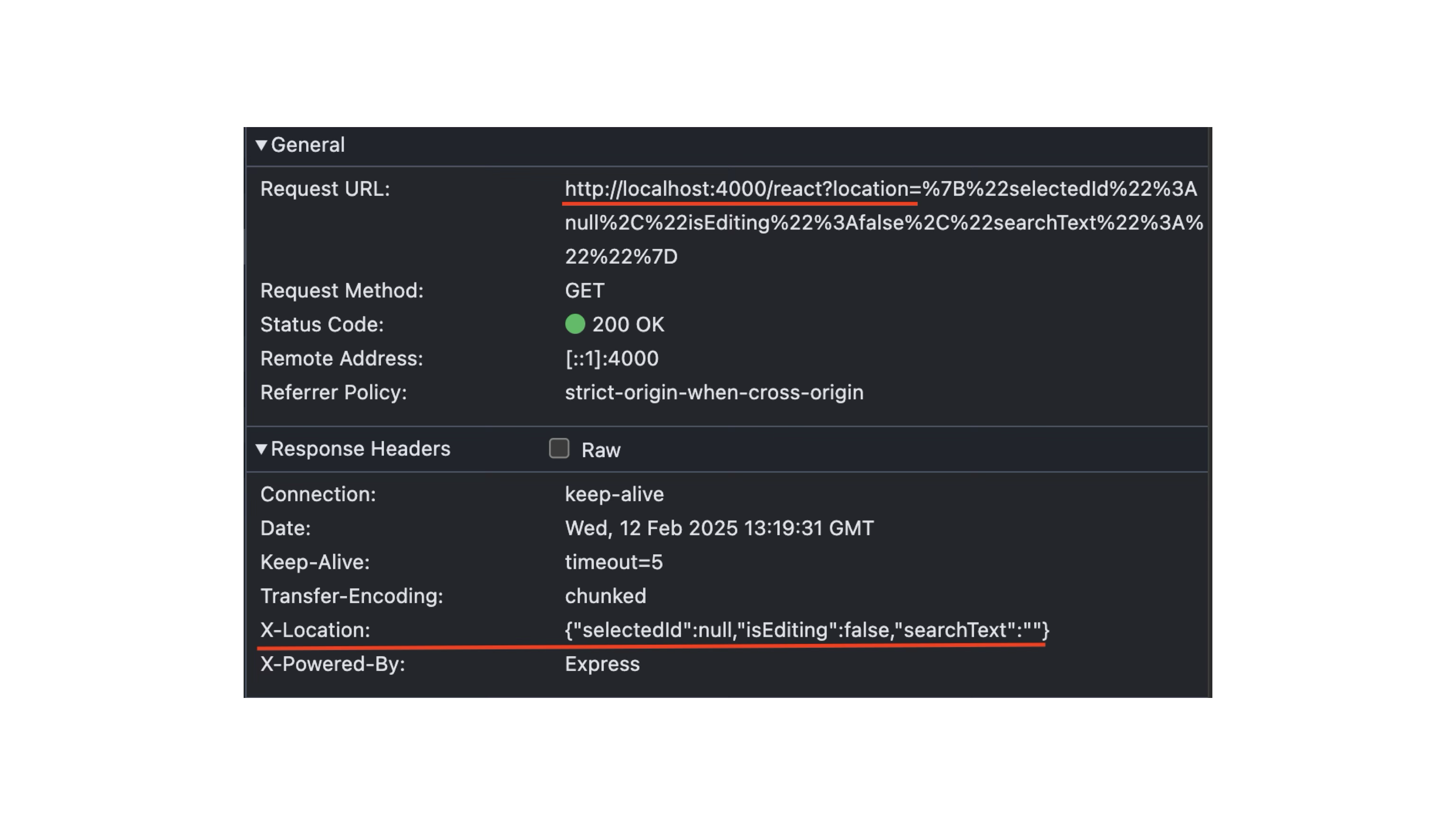Screen dimensions: 1456x825
Task: Click the X-Location JSON value
Action: tap(807, 630)
